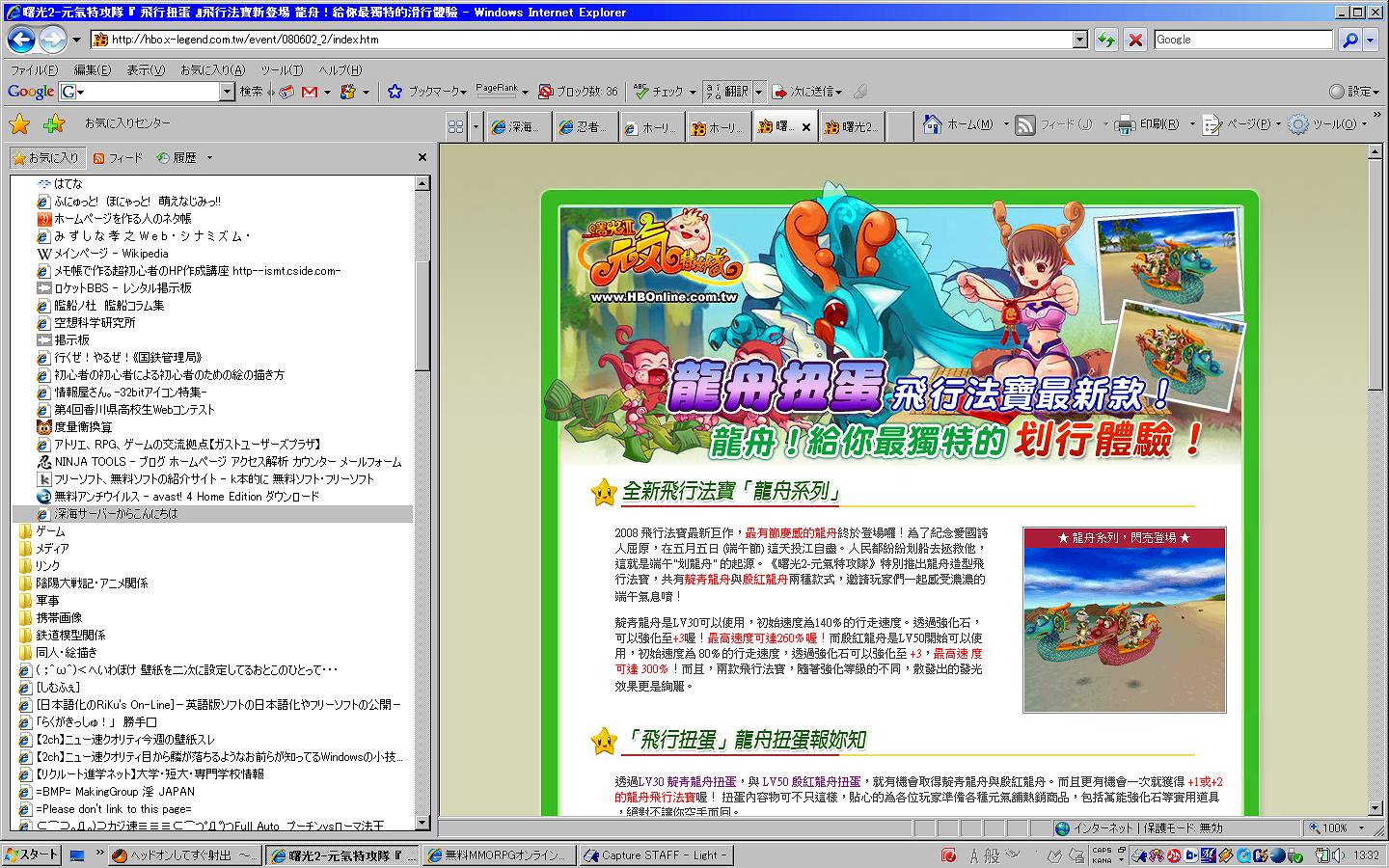
Task: Open the ヘルプ(H) menu
Action: pos(340,70)
